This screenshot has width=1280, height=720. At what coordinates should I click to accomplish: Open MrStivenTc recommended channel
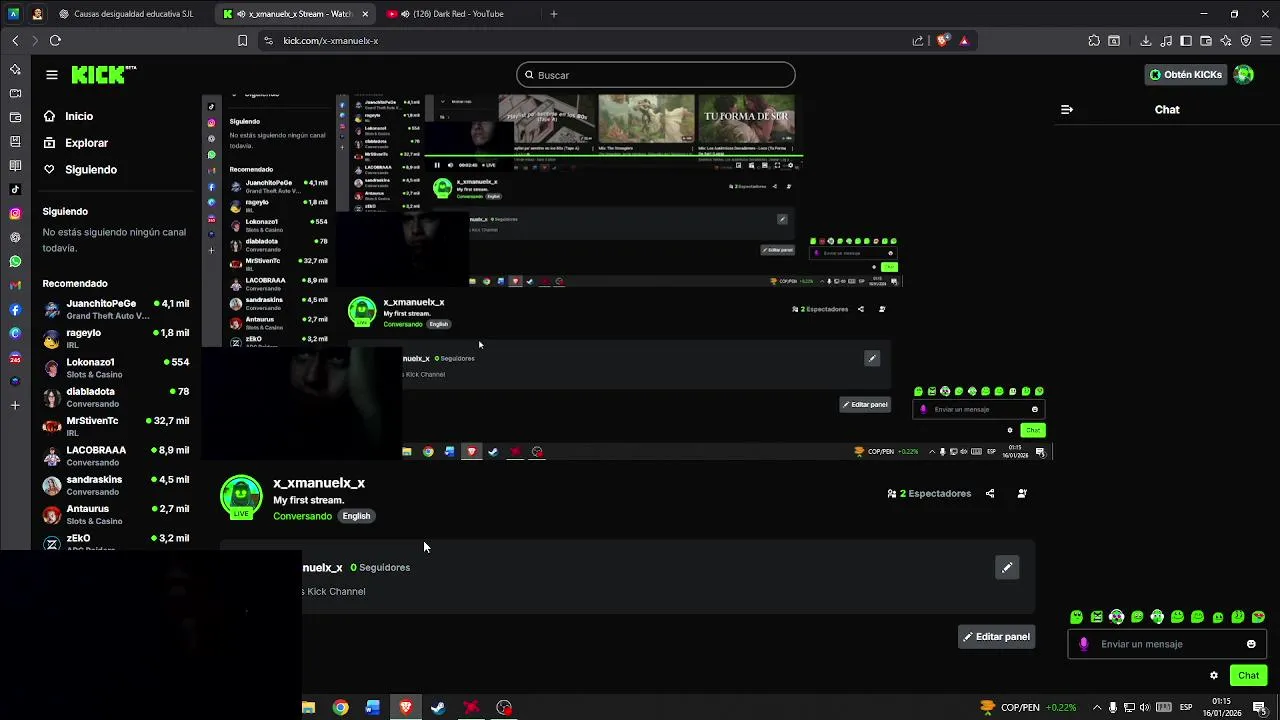pyautogui.click(x=116, y=426)
